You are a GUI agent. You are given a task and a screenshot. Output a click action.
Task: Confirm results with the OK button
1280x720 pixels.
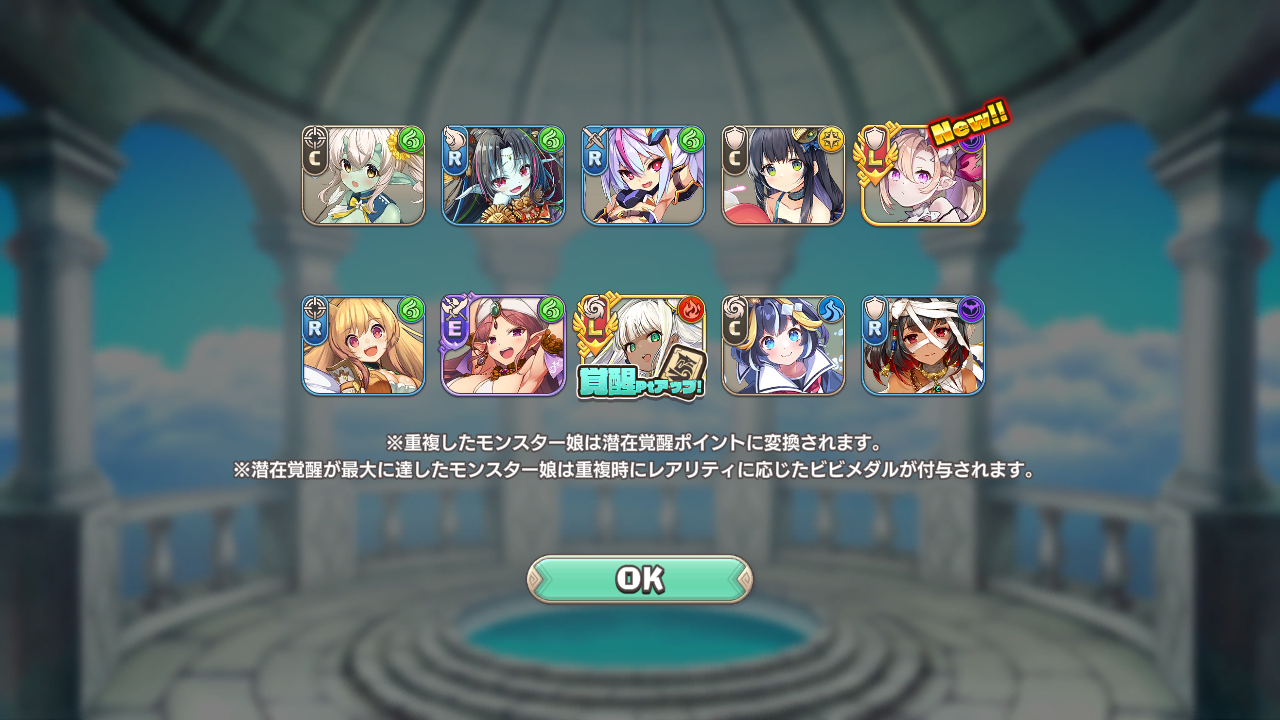(640, 579)
